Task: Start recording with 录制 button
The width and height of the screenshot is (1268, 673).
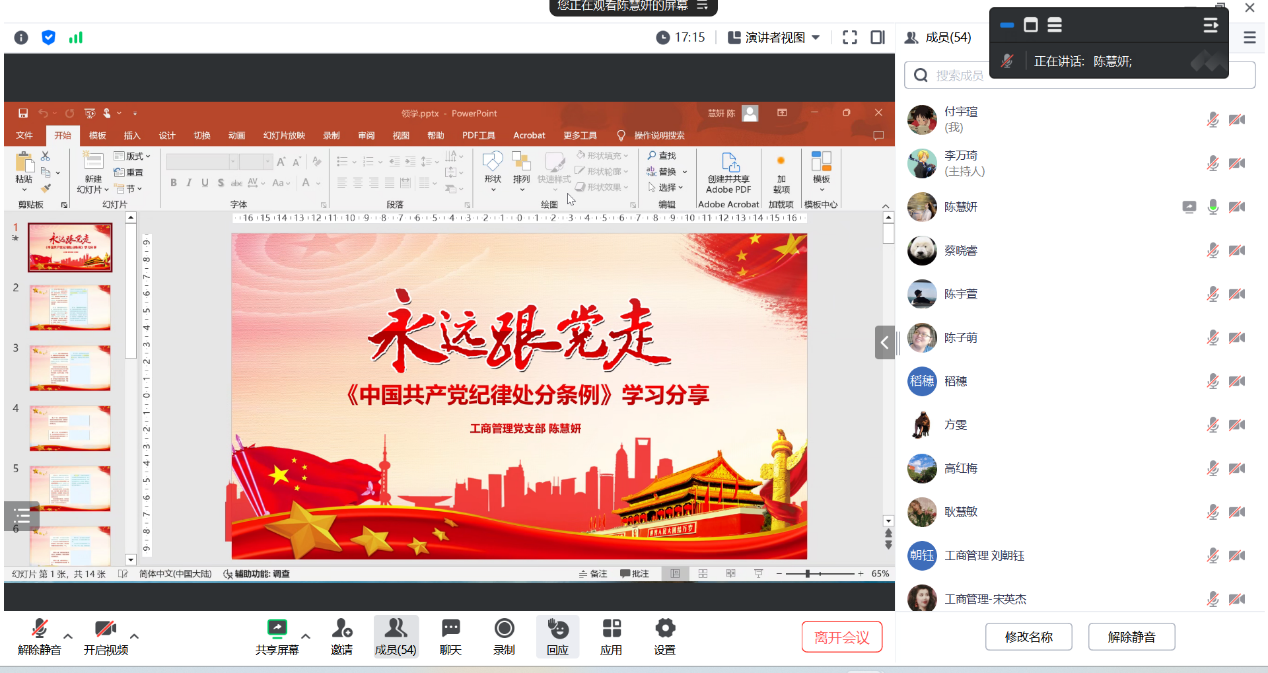Action: coord(504,636)
